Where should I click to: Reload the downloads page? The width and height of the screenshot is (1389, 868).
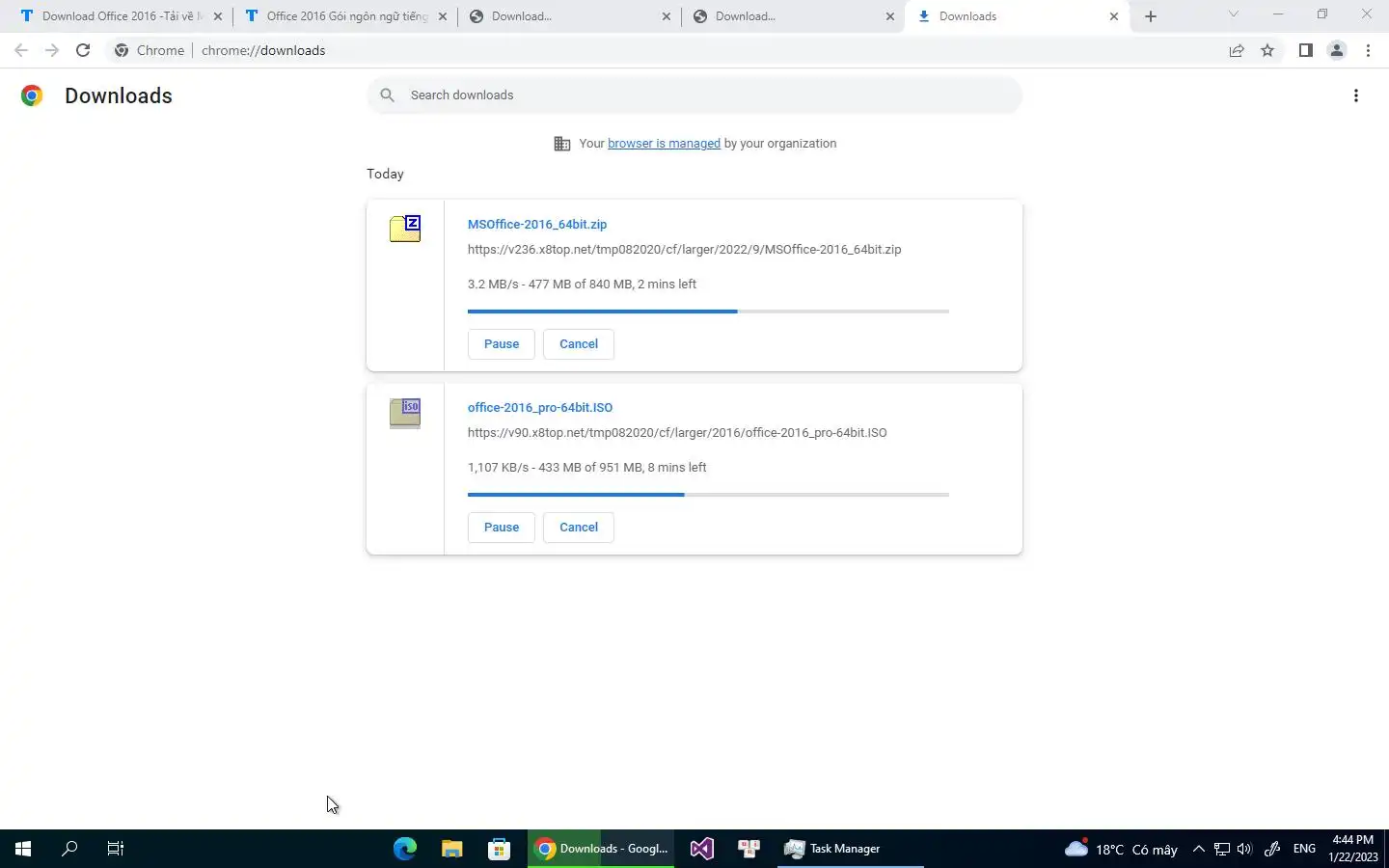click(x=83, y=50)
